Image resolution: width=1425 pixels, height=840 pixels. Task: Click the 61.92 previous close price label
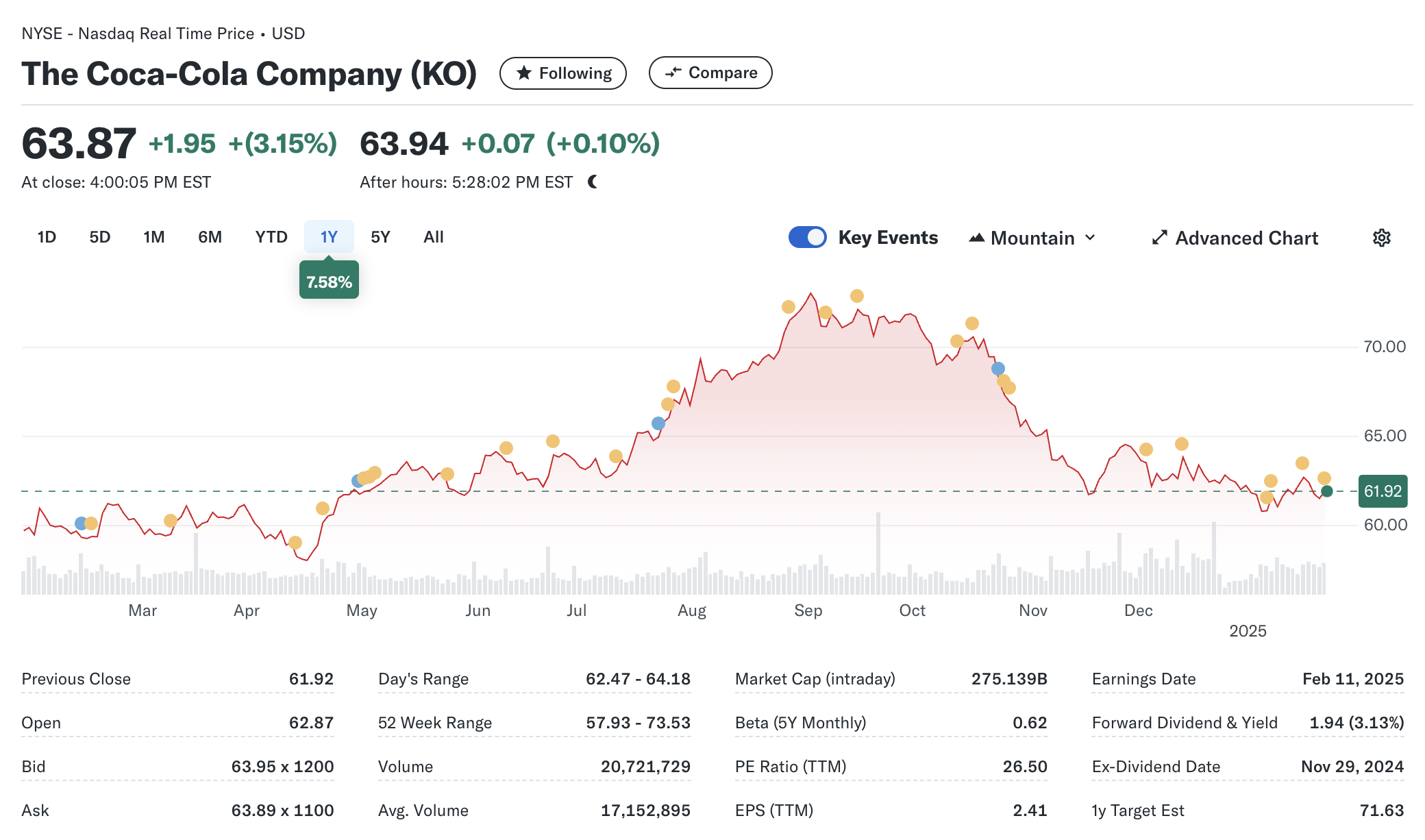coord(1382,491)
